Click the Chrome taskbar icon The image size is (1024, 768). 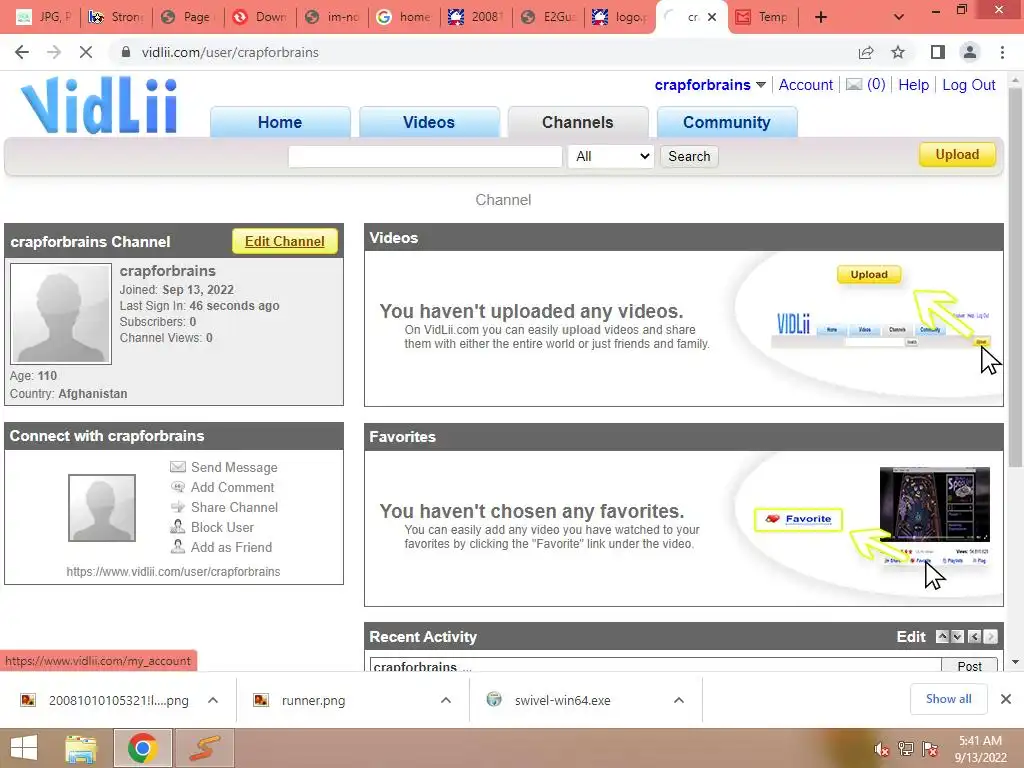tap(142, 748)
